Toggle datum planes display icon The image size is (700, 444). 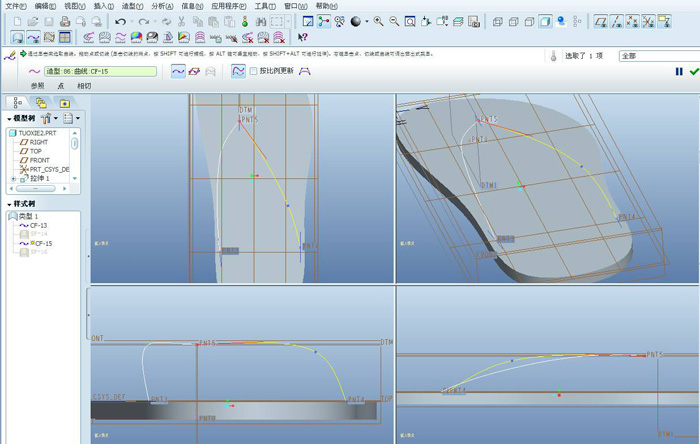pos(601,21)
